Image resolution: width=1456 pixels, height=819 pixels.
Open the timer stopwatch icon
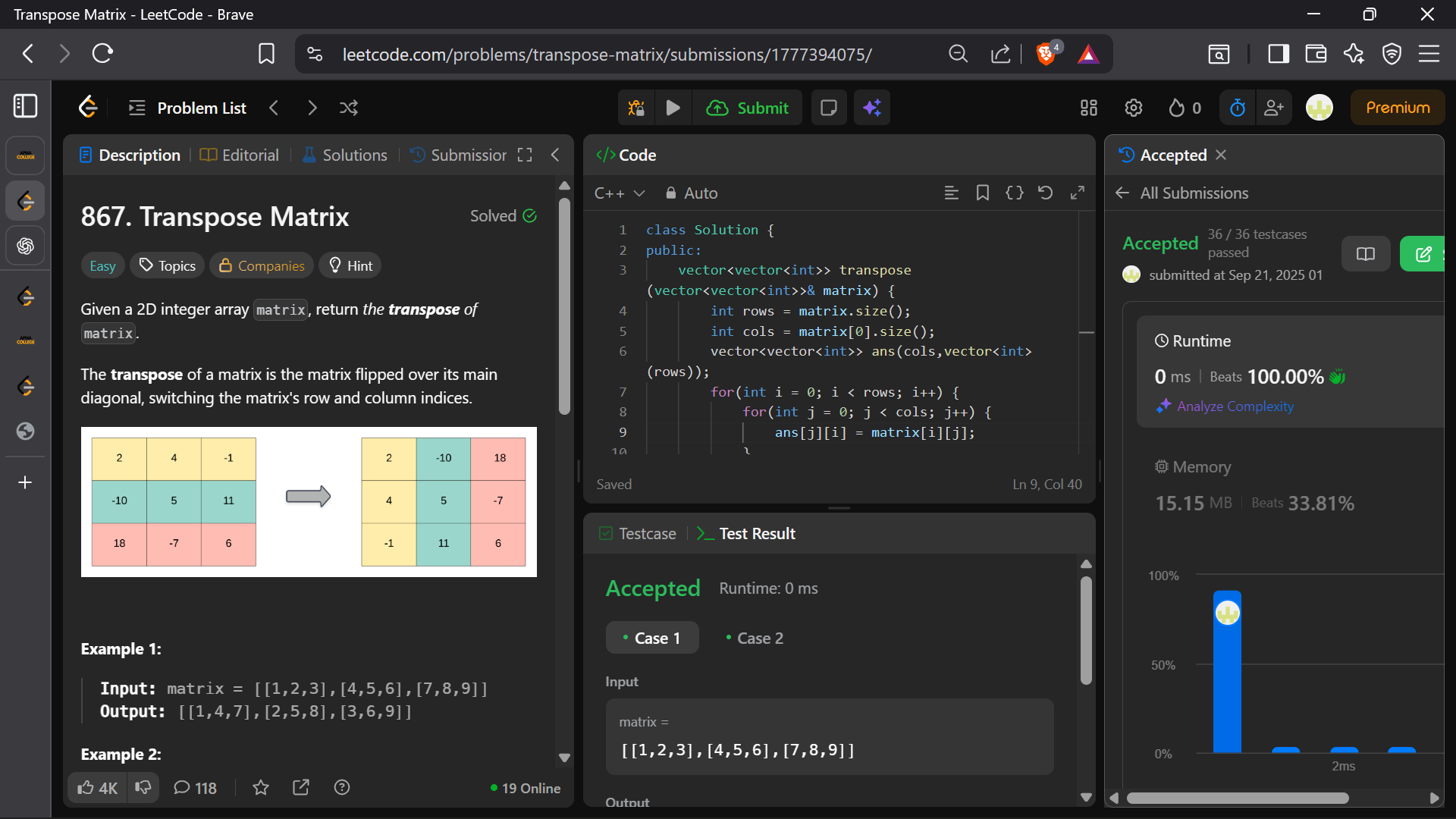coord(1238,108)
